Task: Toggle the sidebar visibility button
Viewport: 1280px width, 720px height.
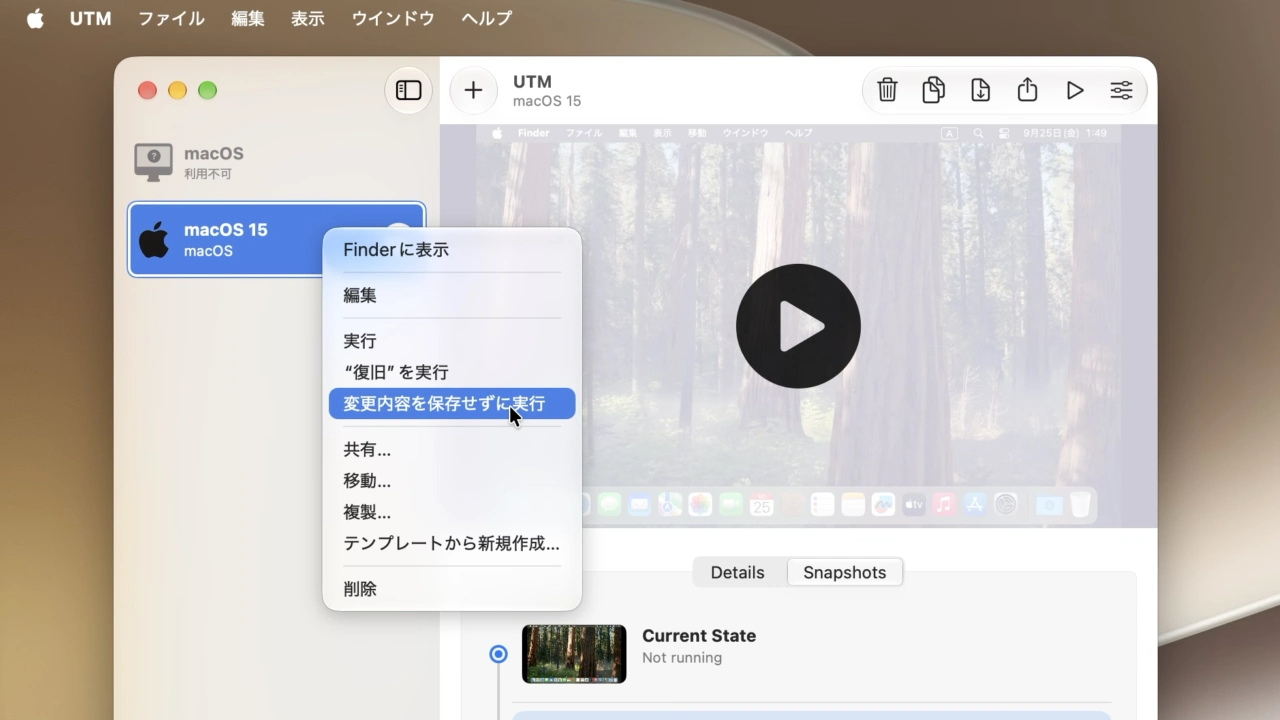Action: point(408,91)
